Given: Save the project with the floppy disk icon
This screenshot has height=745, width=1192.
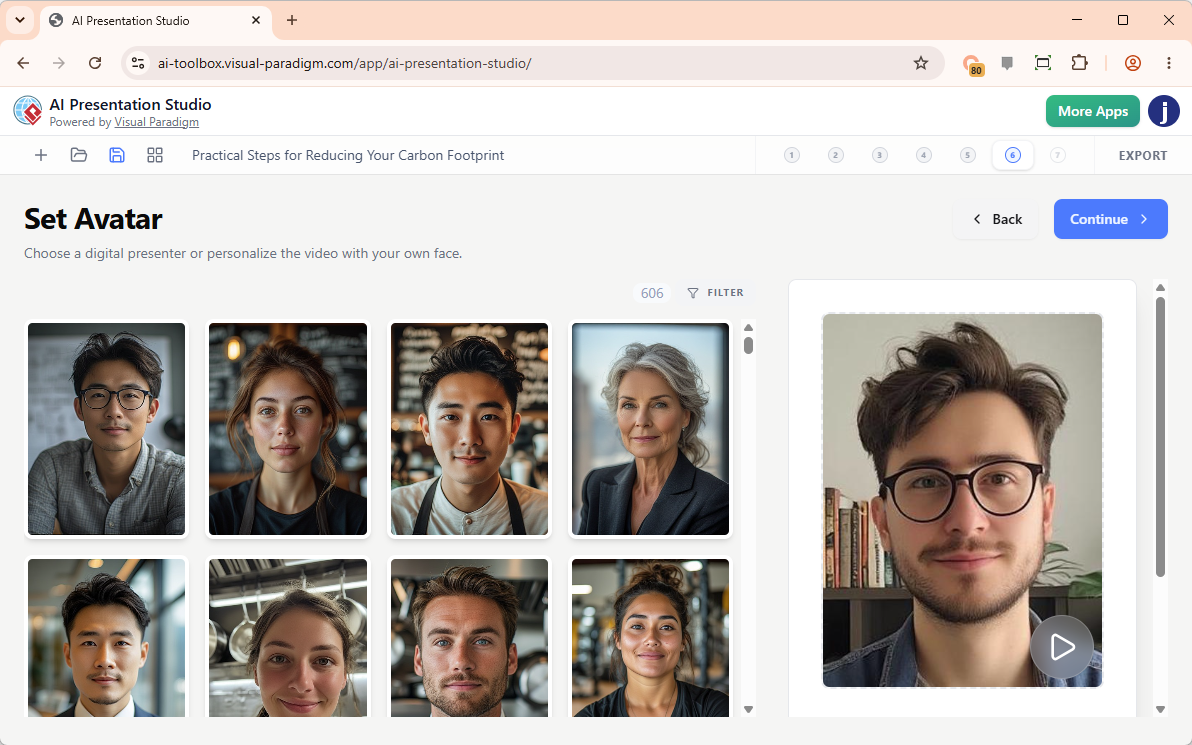Looking at the screenshot, I should 117,155.
